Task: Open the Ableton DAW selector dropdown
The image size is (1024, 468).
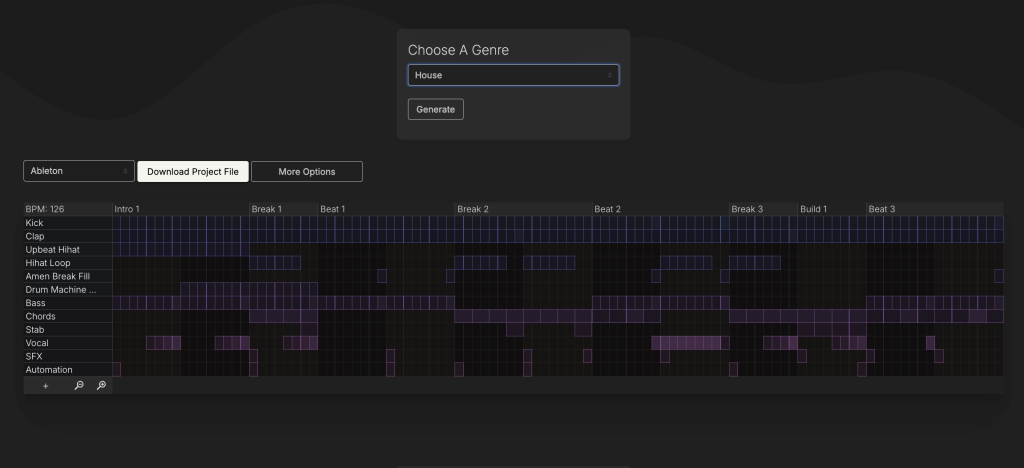Action: tap(79, 171)
